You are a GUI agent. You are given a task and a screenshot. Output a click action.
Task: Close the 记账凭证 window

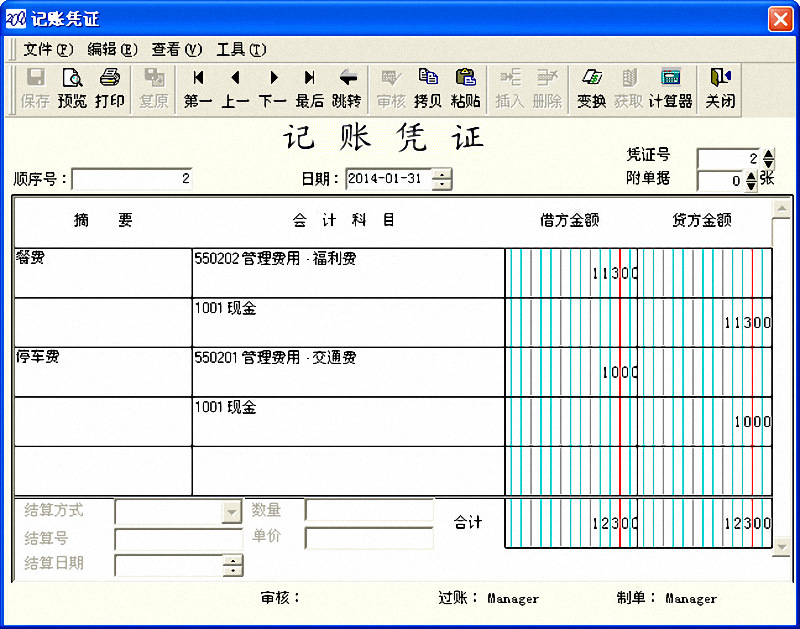pyautogui.click(x=780, y=19)
